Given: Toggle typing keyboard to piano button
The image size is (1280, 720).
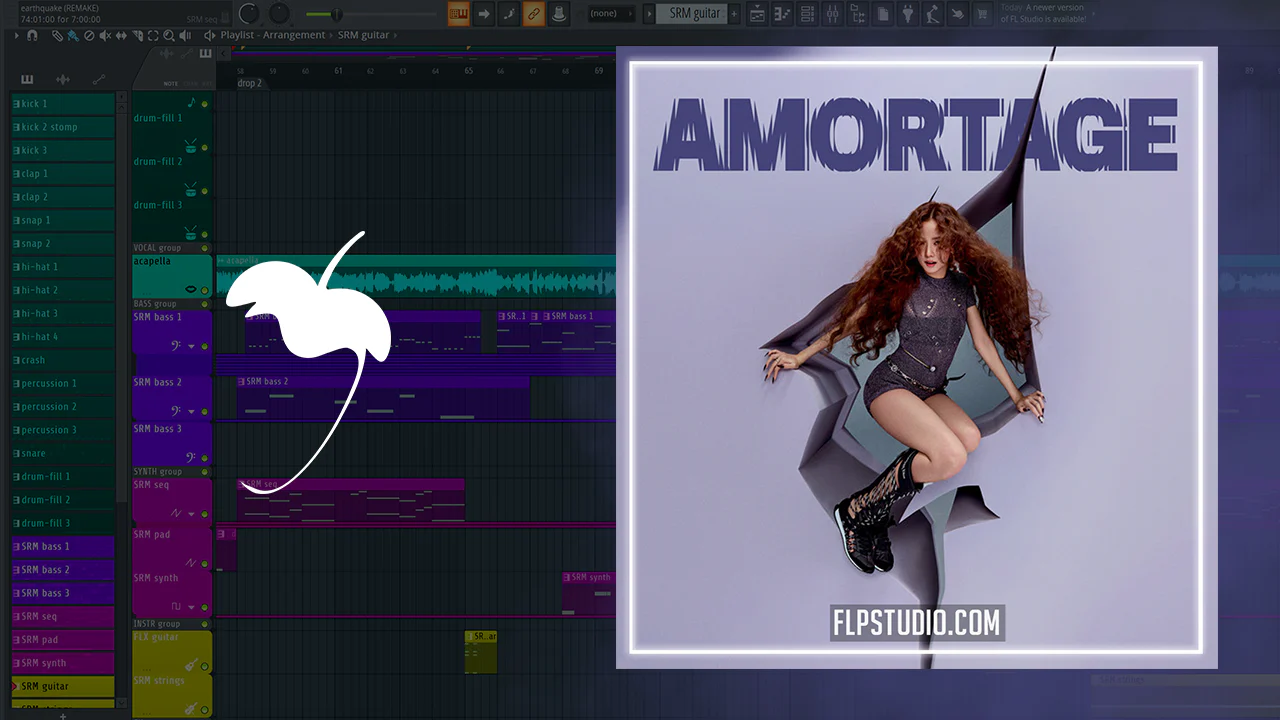Looking at the screenshot, I should click(459, 14).
